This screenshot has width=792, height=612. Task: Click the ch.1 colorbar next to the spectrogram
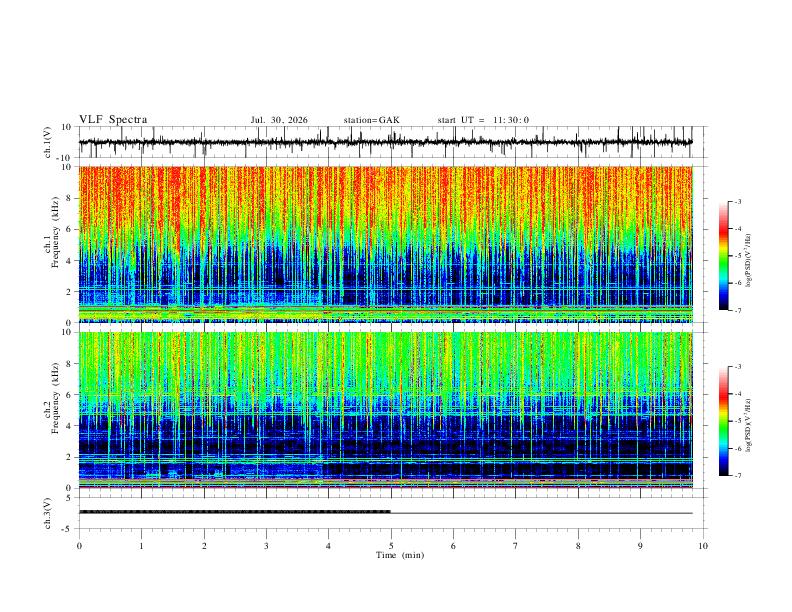pos(723,256)
